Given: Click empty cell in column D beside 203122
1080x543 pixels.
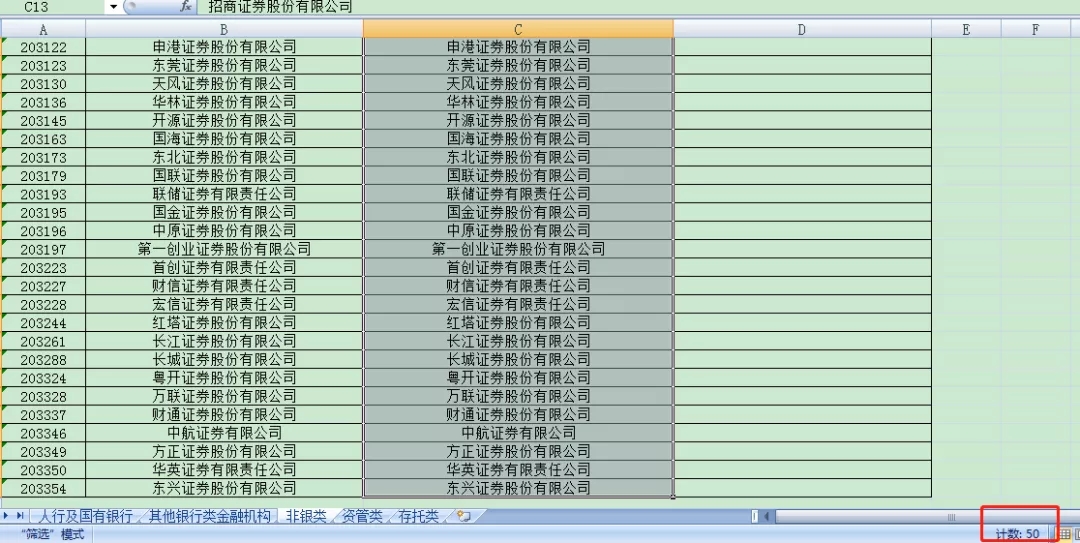Looking at the screenshot, I should coord(802,47).
